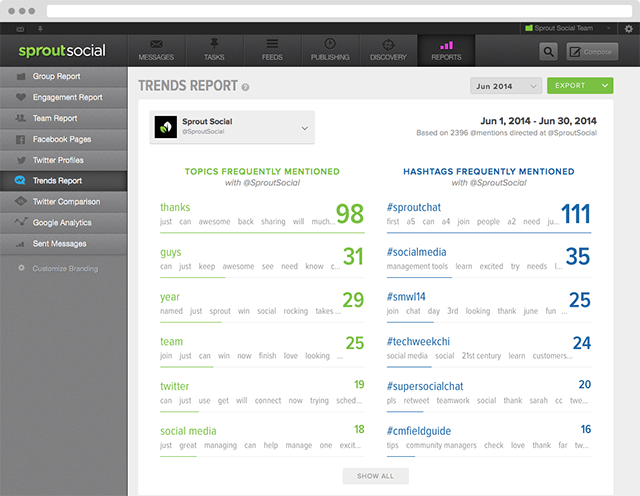This screenshot has width=640, height=496.
Task: Open the Discovery crosshair icon
Action: coord(388,44)
